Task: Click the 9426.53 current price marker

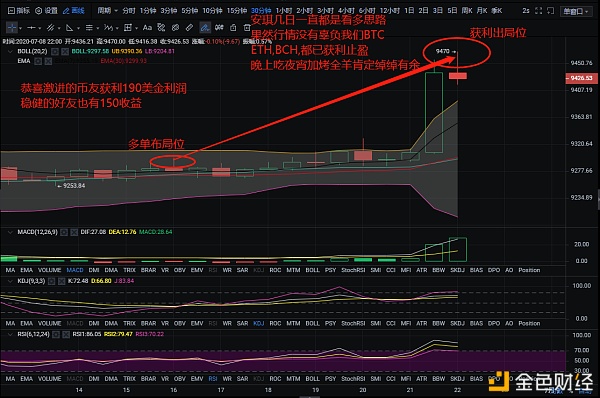Action: (580, 78)
